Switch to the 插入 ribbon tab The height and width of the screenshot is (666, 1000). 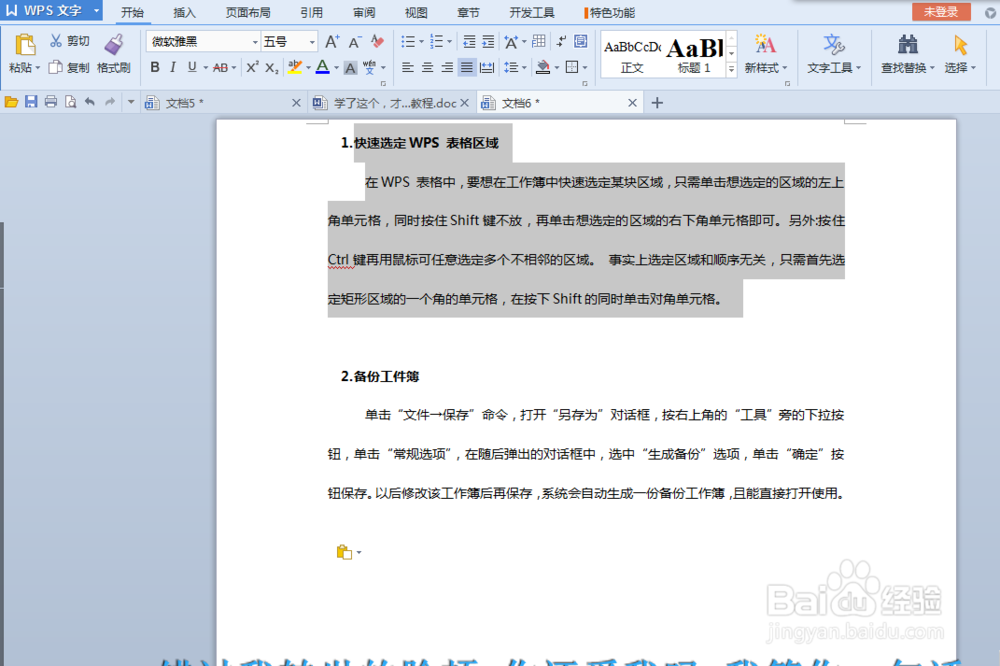pyautogui.click(x=184, y=12)
